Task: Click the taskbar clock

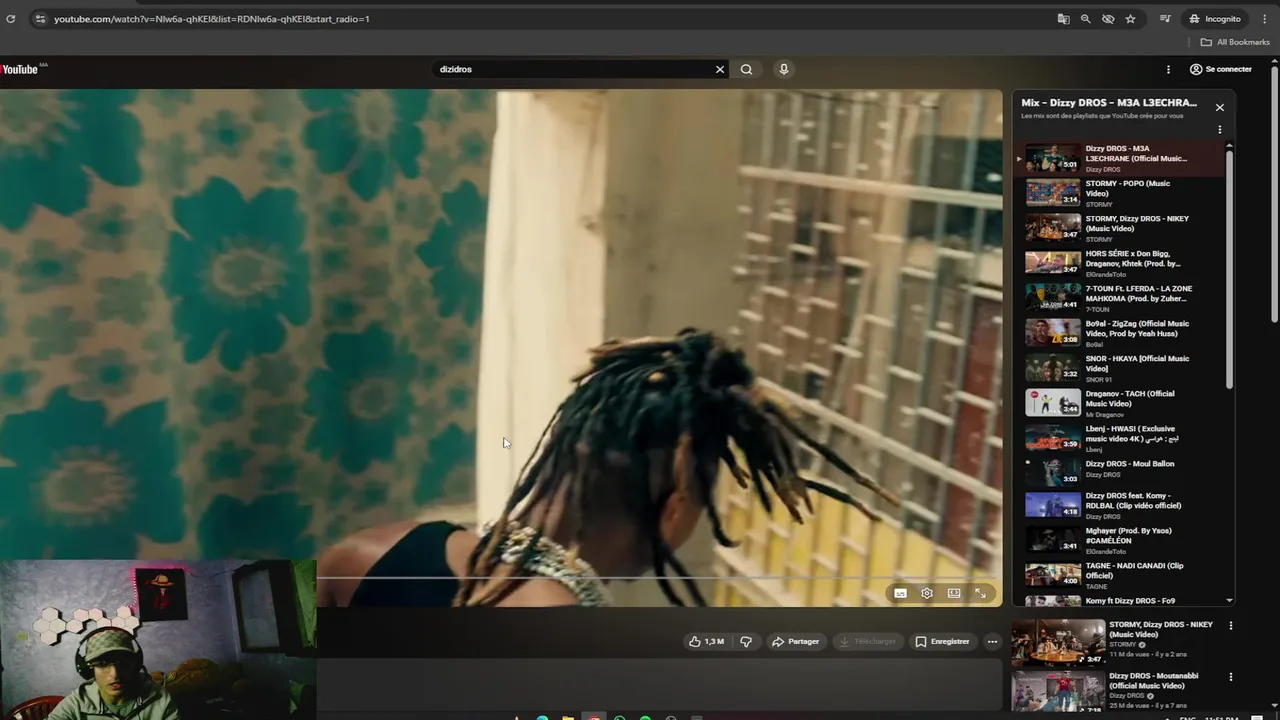Action: 1221,717
